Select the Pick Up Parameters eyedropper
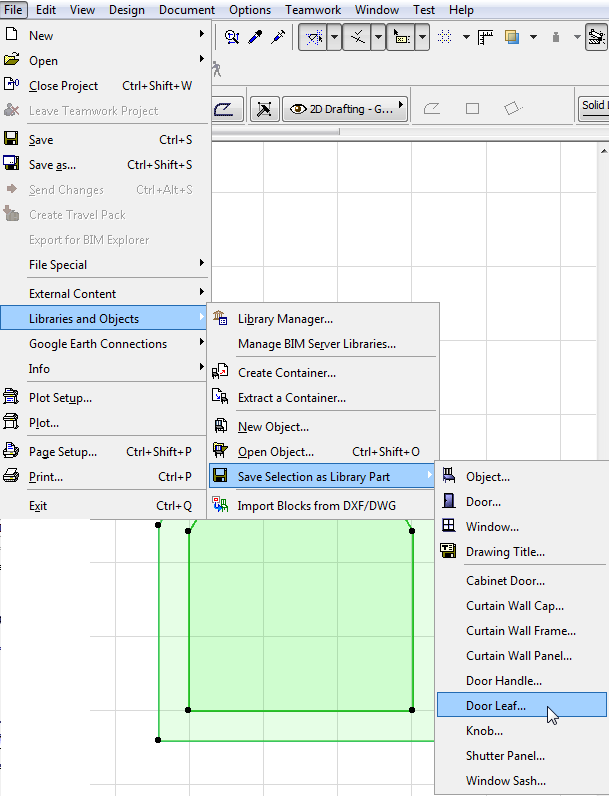This screenshot has height=796, width=609. [x=255, y=37]
